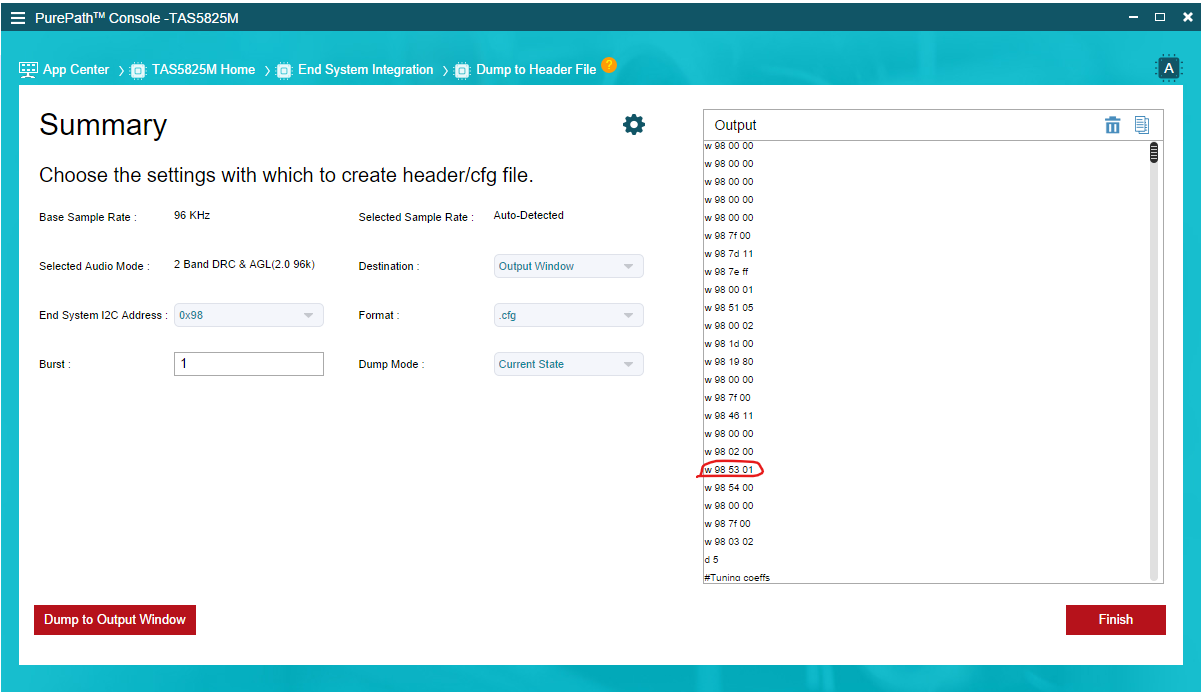Click the 'Auto-Detected' sample rate value

point(529,215)
